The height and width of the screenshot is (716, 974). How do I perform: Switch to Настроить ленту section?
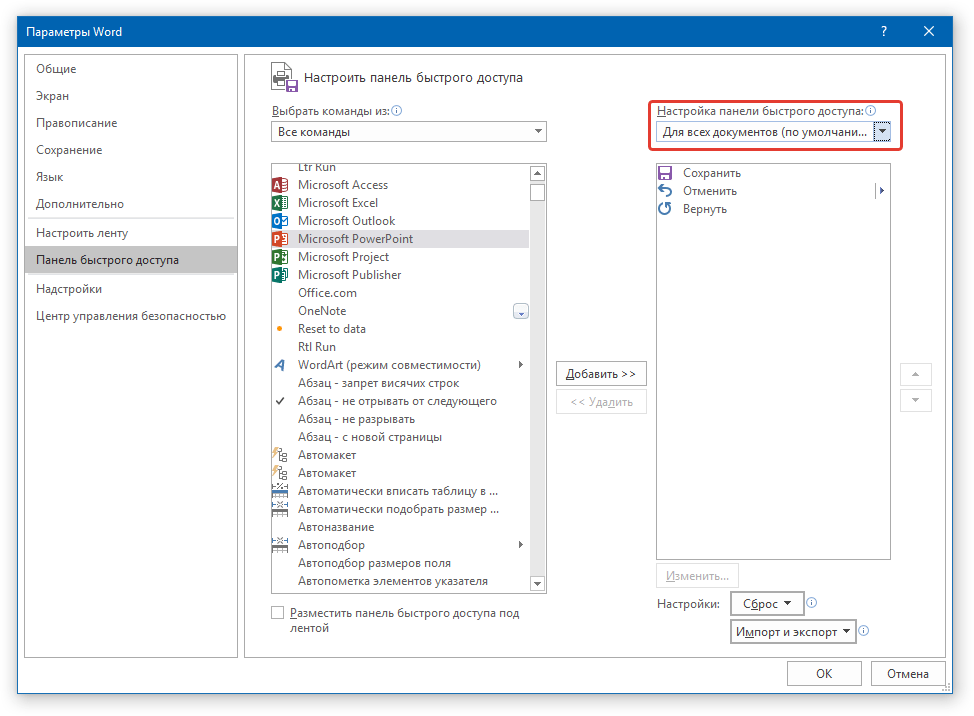click(x=131, y=233)
